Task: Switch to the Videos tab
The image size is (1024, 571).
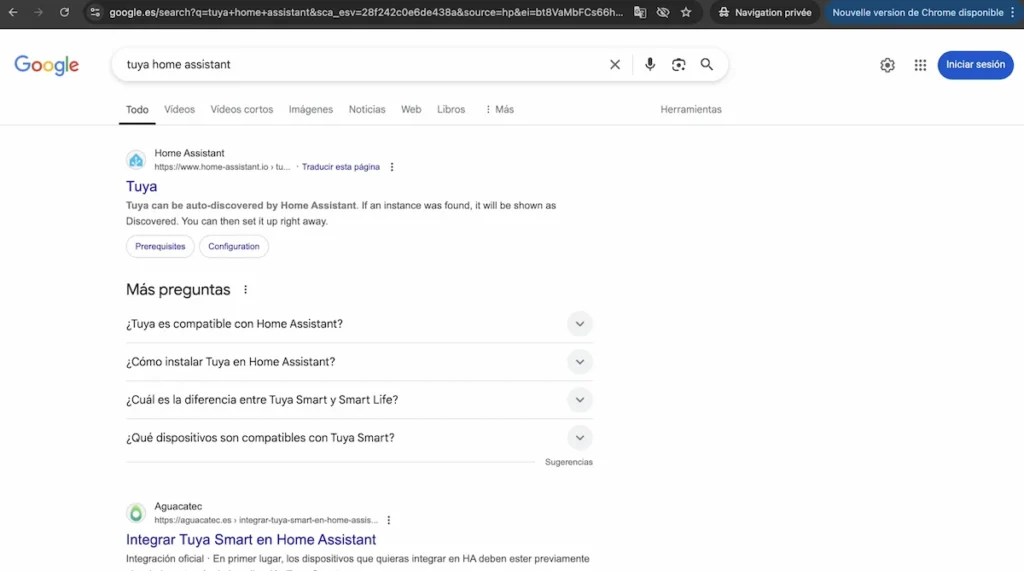Action: [180, 110]
